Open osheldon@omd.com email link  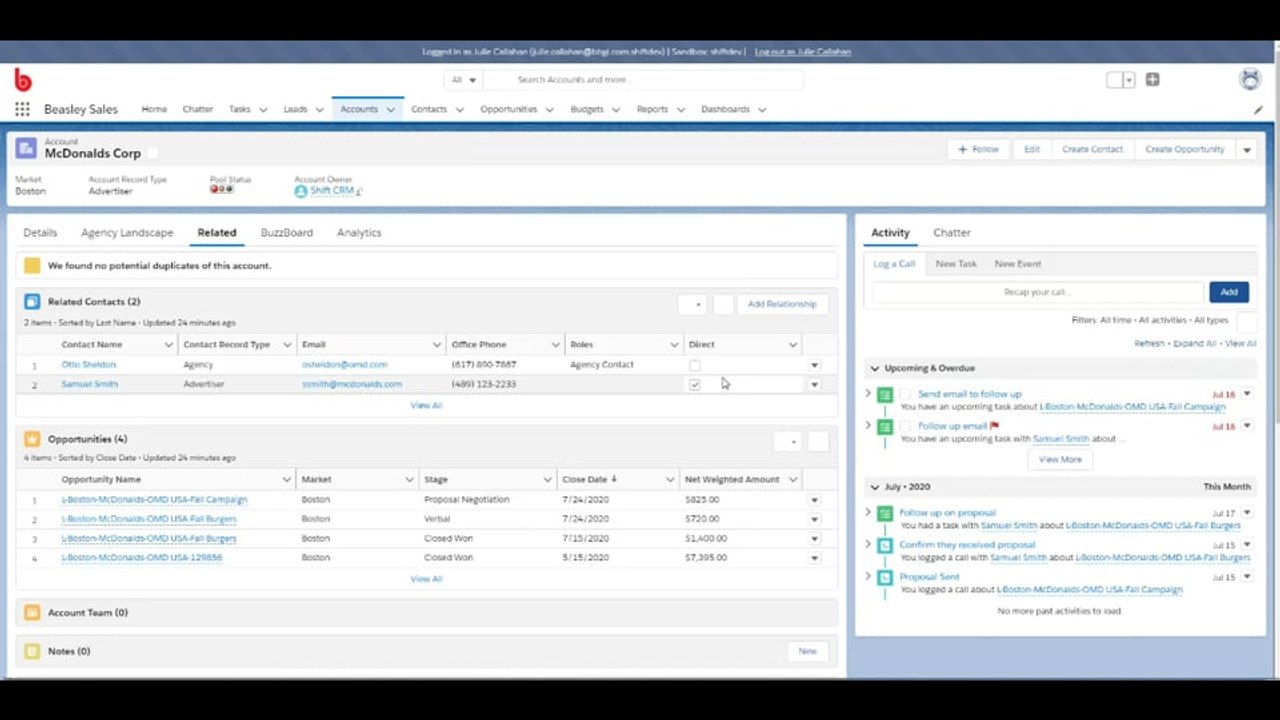[344, 365]
